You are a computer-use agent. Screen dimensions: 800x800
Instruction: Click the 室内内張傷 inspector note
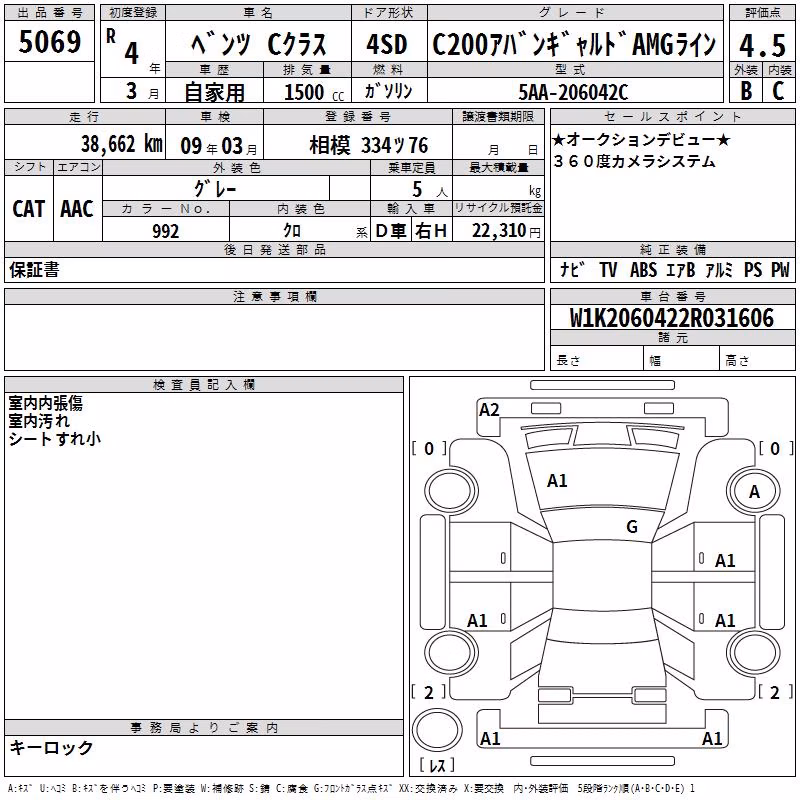coord(45,404)
